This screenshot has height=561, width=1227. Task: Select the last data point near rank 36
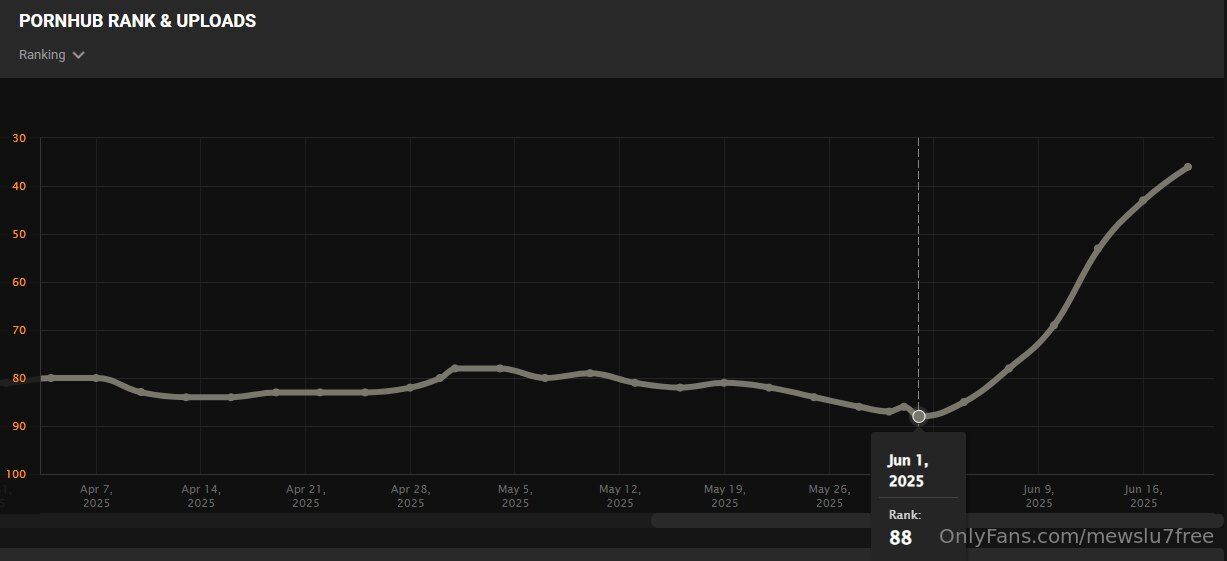click(1188, 167)
